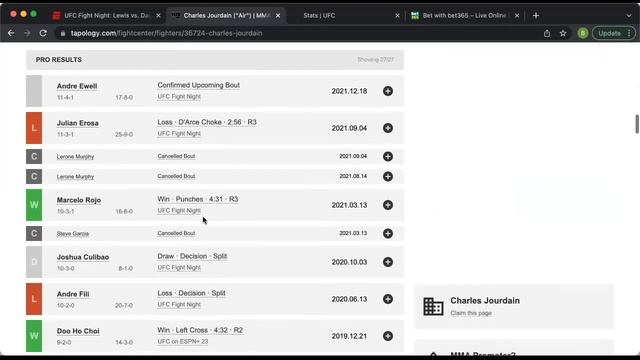Open UFC Fight Night link under Andre Fili

point(179,304)
